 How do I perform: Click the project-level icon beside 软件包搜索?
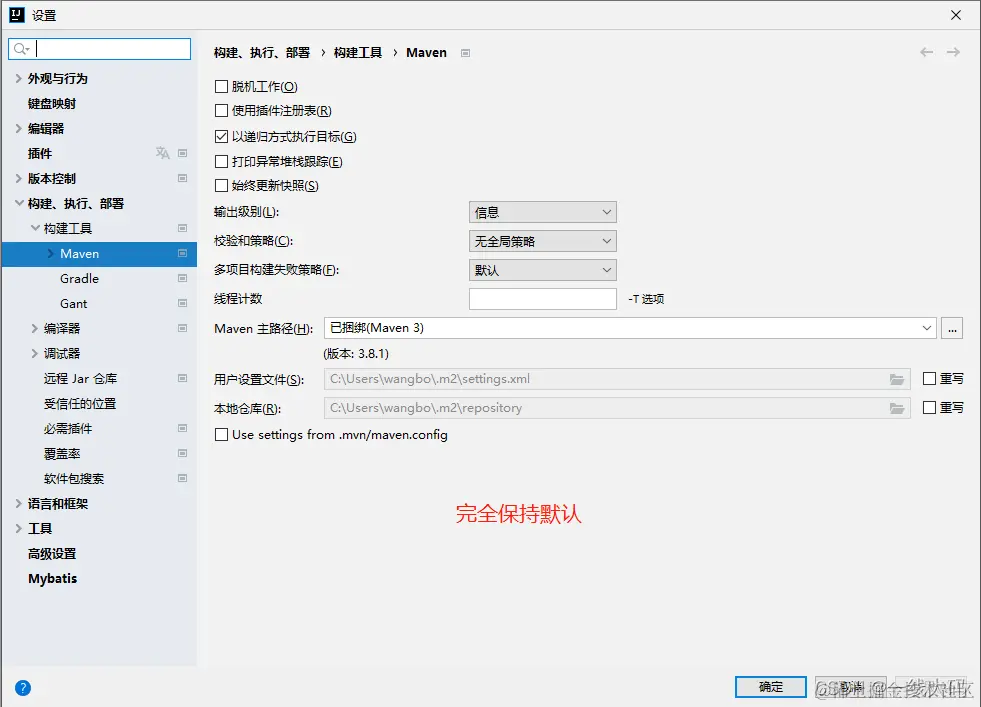tap(183, 479)
